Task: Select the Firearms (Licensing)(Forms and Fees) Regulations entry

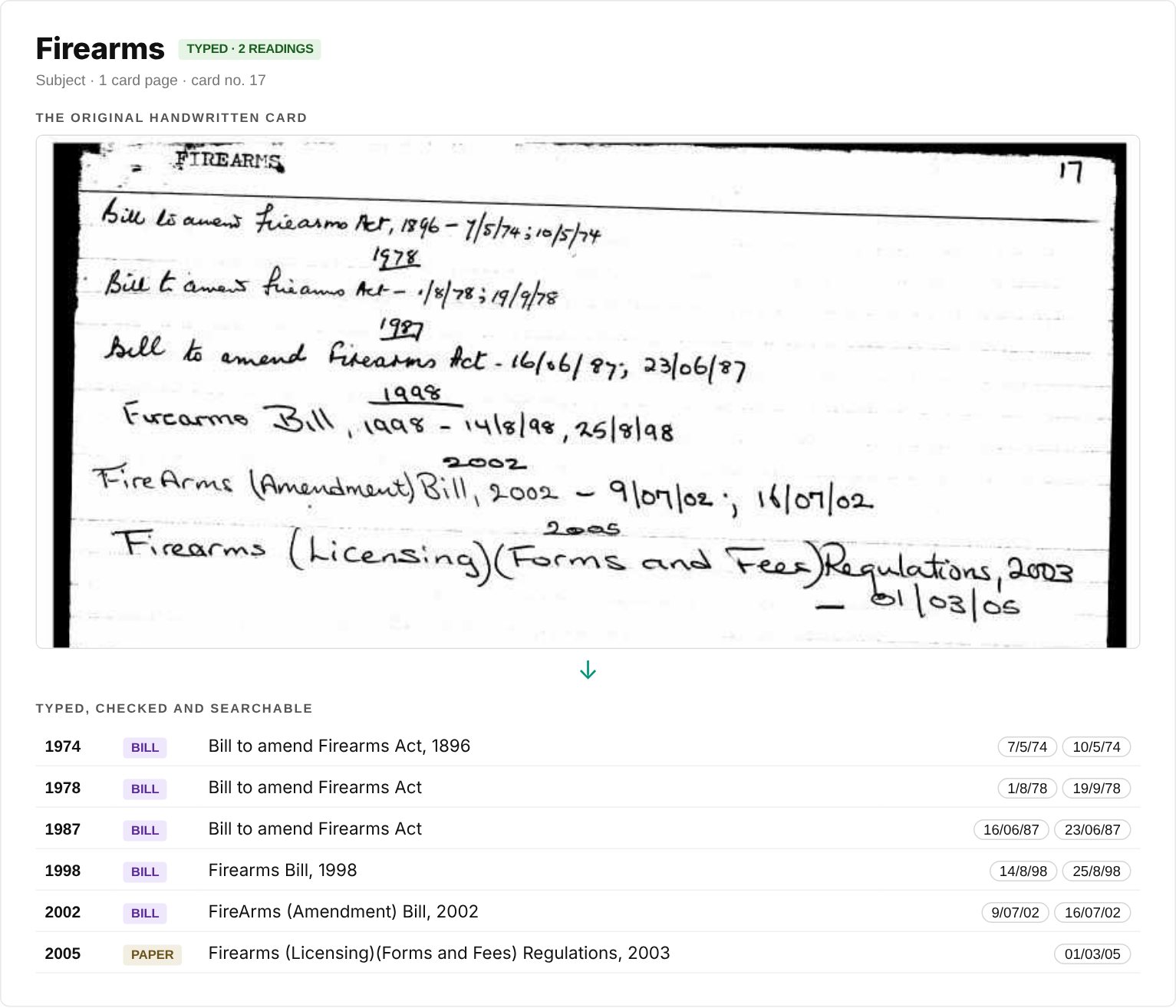Action: 439,954
